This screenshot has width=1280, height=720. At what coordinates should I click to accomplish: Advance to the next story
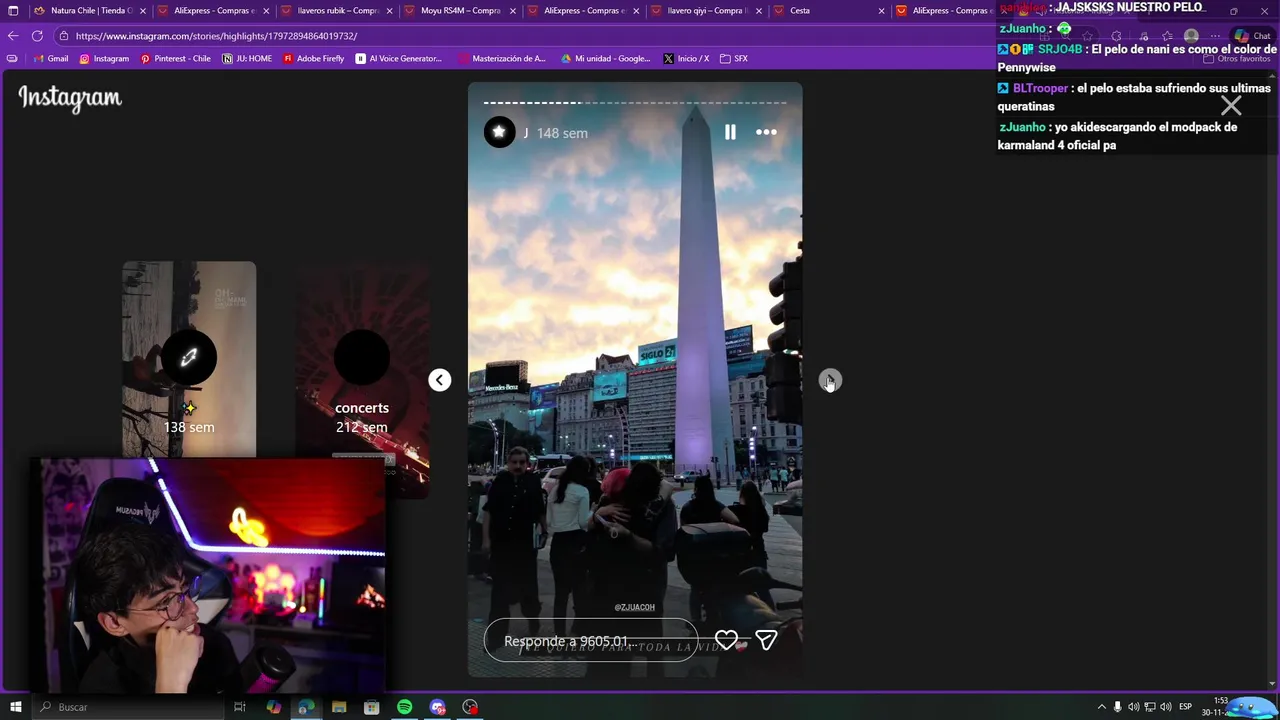pyautogui.click(x=830, y=380)
